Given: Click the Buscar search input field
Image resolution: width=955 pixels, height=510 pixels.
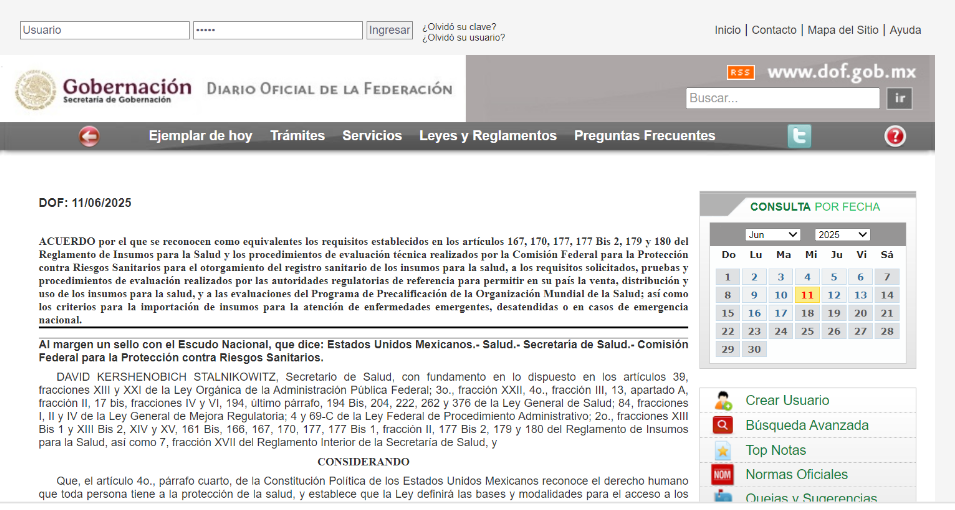Looking at the screenshot, I should [782, 98].
